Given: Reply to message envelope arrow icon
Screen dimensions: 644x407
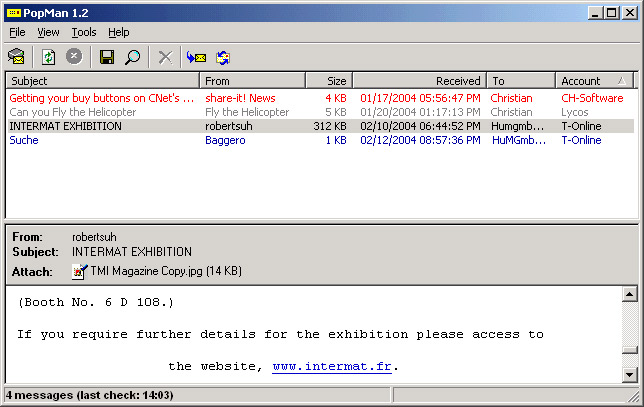Looking at the screenshot, I should pos(196,57).
